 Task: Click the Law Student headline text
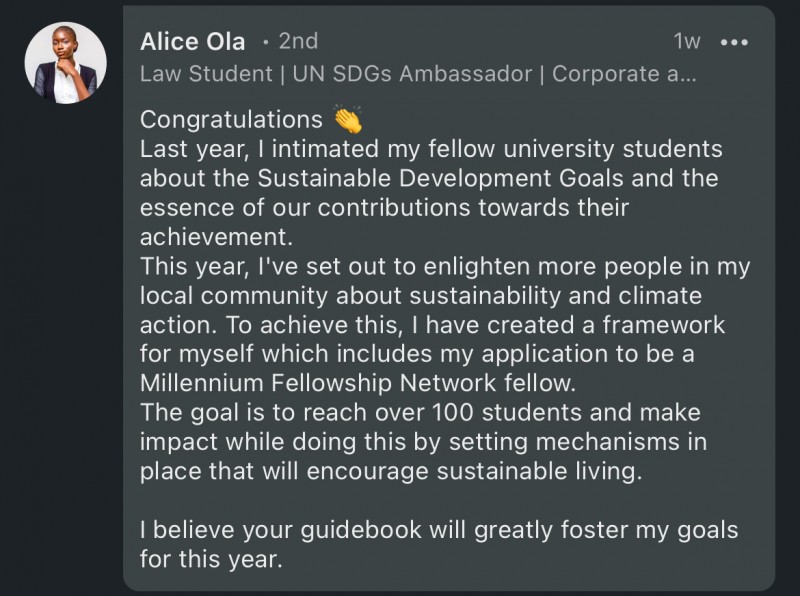point(206,74)
